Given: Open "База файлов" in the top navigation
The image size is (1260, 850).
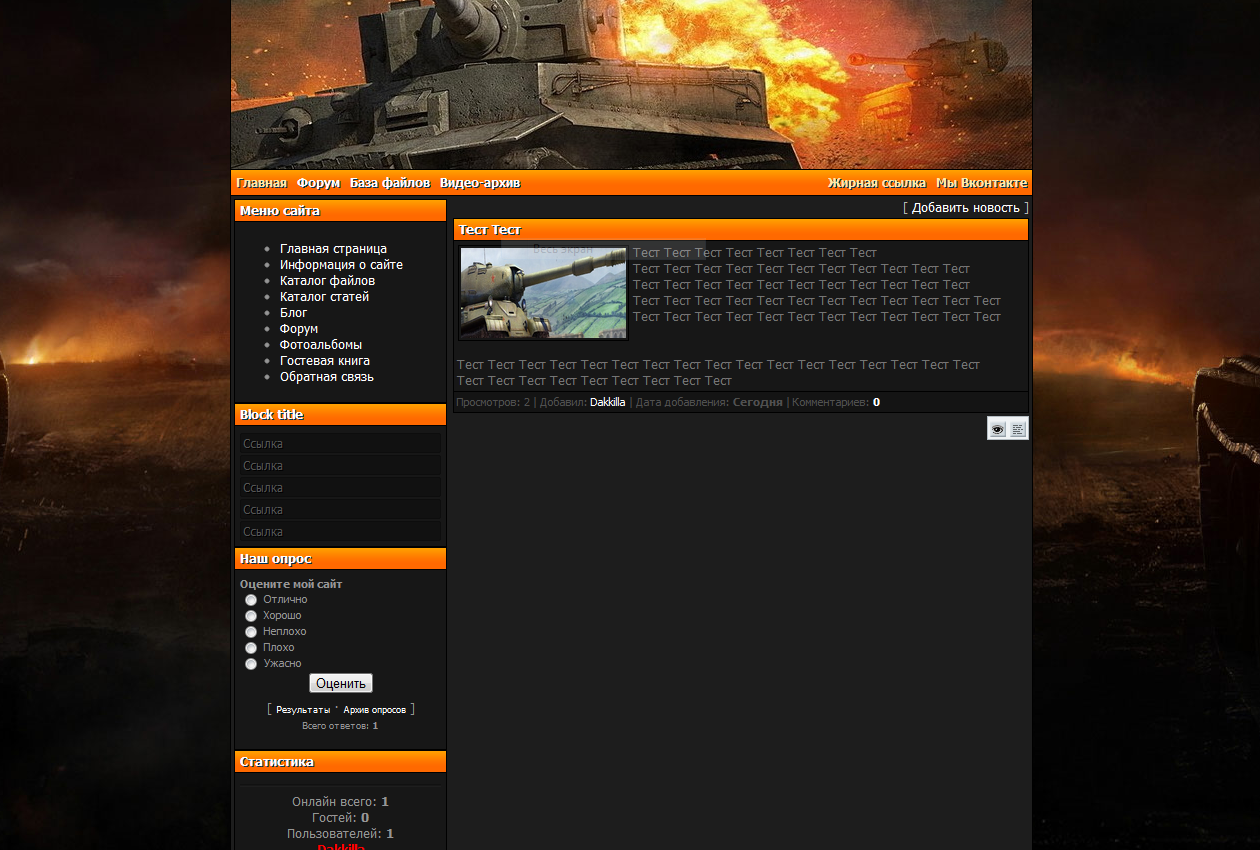Looking at the screenshot, I should click(389, 183).
